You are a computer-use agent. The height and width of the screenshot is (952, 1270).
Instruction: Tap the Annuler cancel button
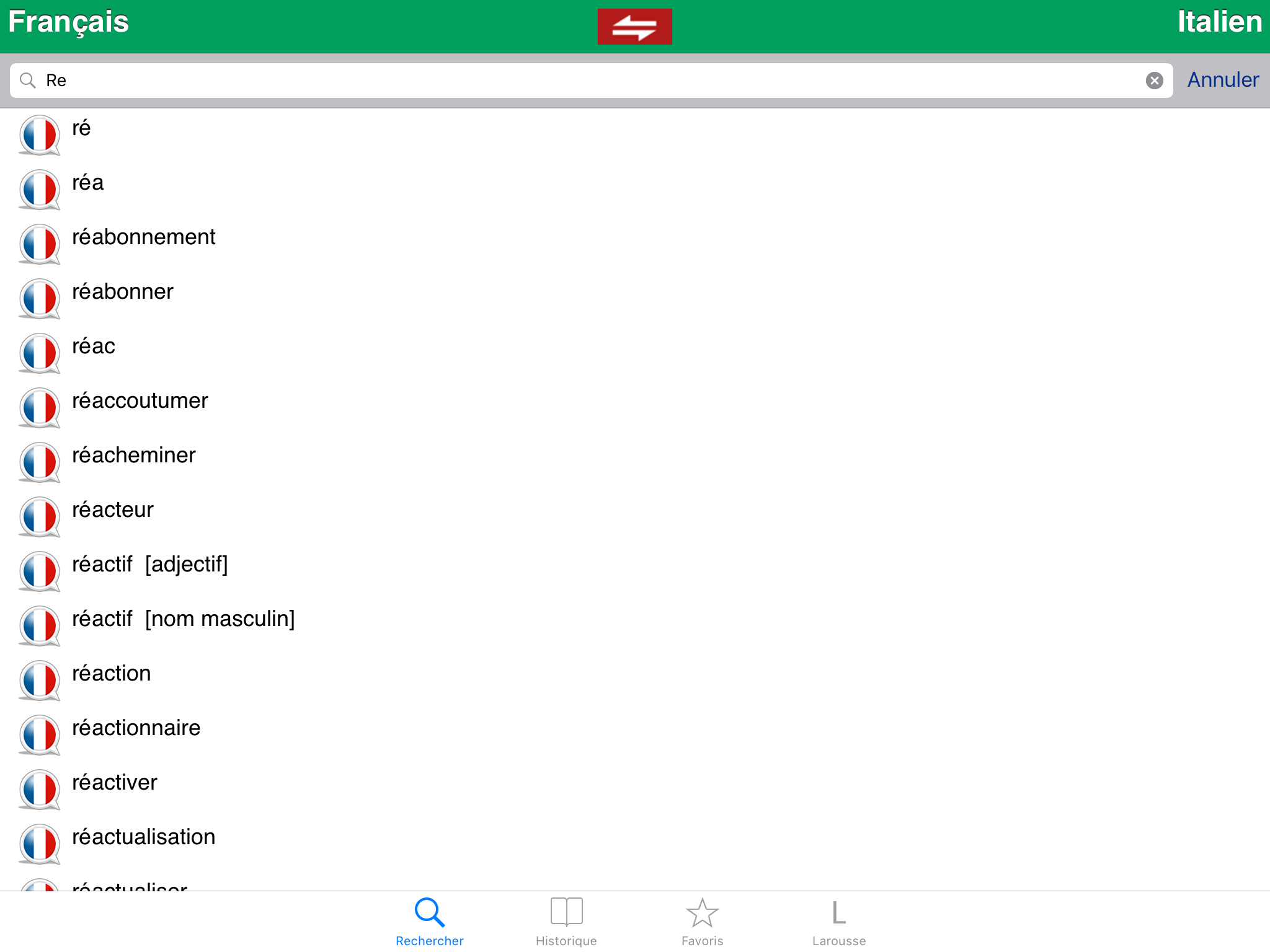[1222, 80]
